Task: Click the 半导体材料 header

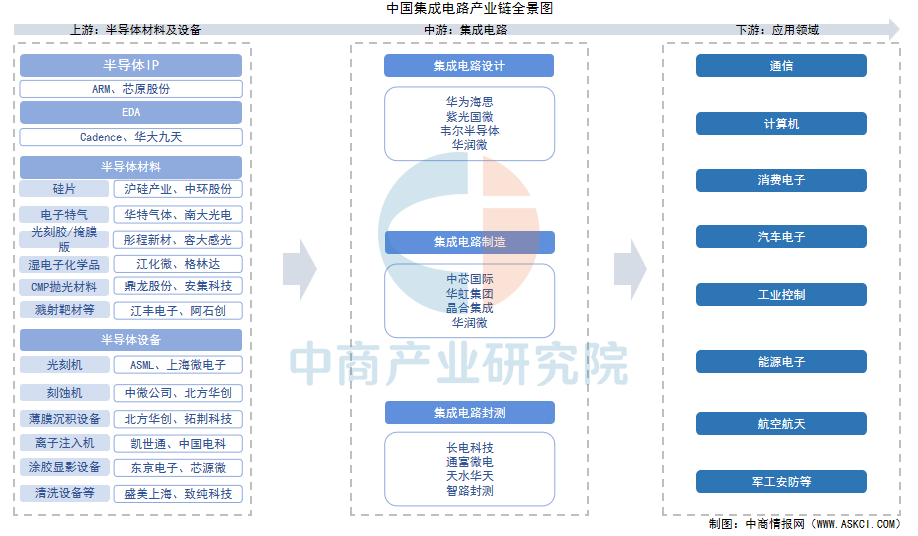Action: [x=131, y=167]
